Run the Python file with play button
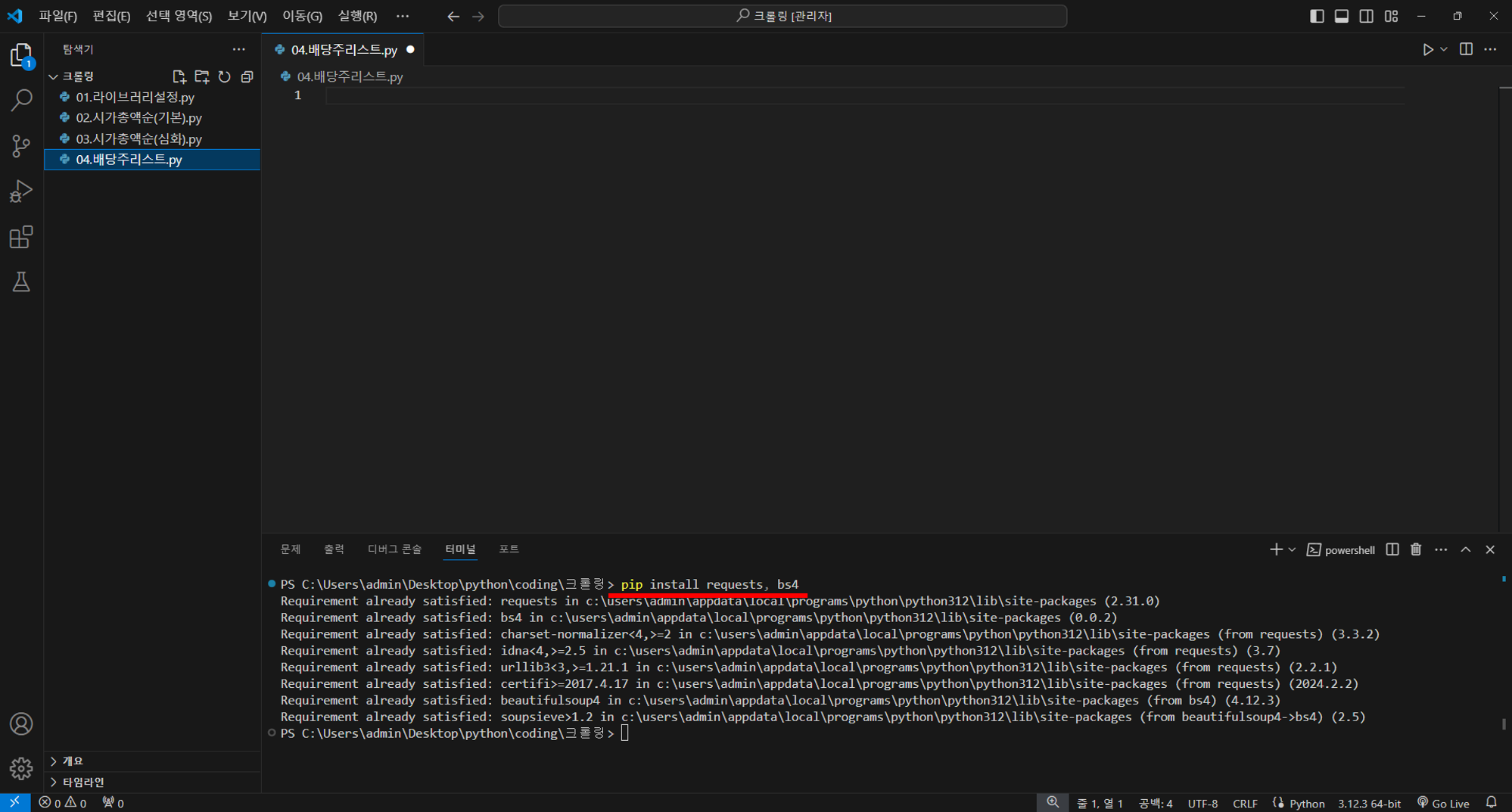This screenshot has height=812, width=1512. 1427,50
